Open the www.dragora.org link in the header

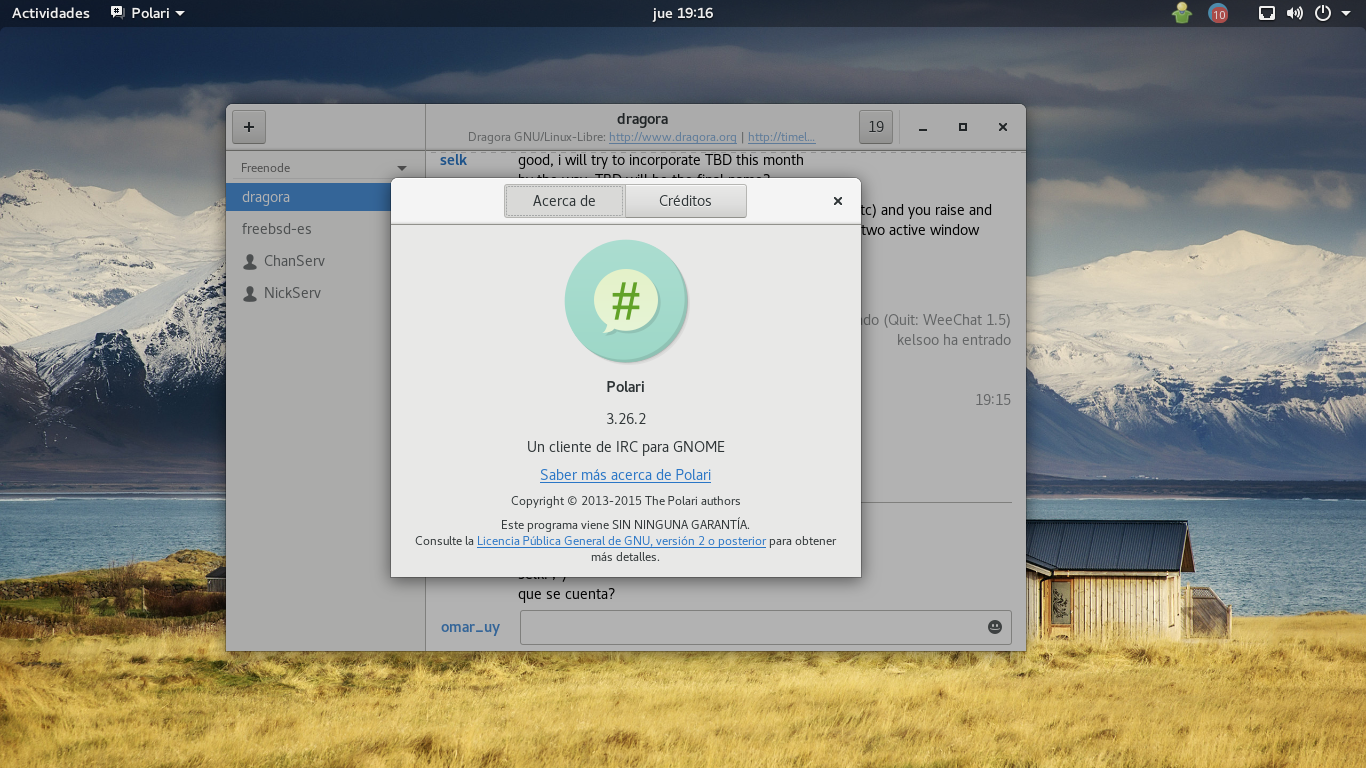(672, 137)
